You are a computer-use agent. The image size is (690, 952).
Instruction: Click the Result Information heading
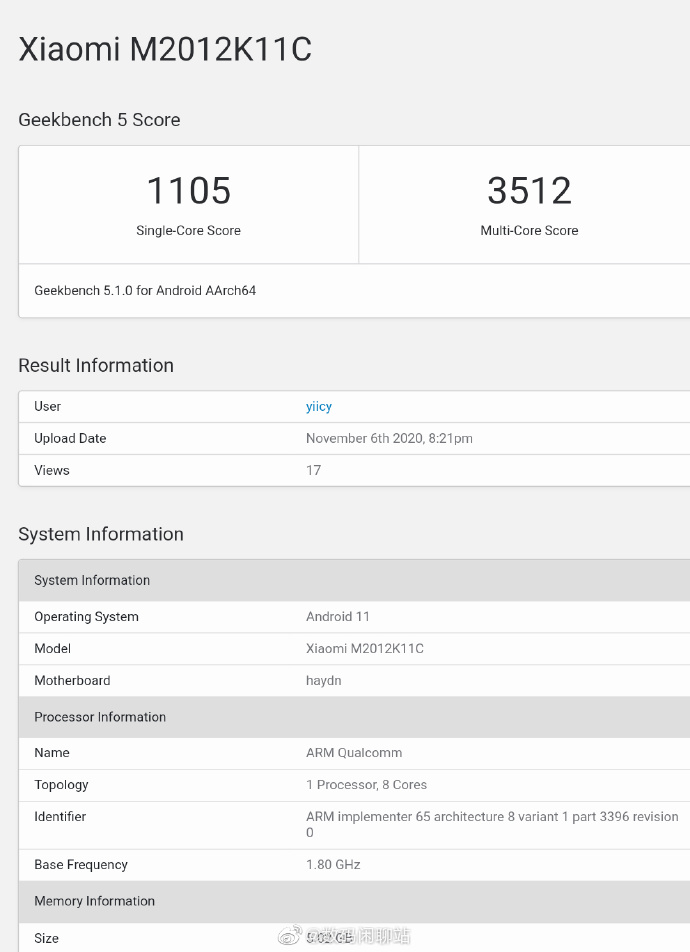[96, 365]
